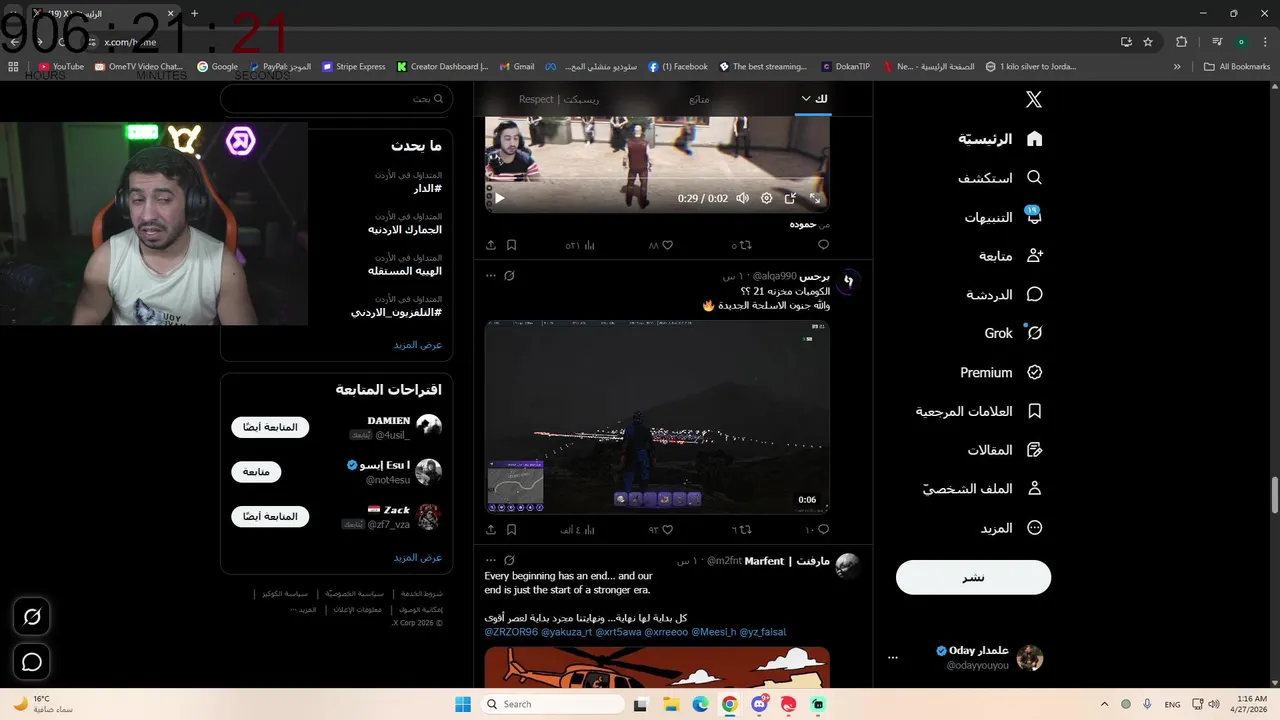Screen dimensions: 1280x720
Task: Like the برجس post (٩٣)
Action: coord(661,529)
